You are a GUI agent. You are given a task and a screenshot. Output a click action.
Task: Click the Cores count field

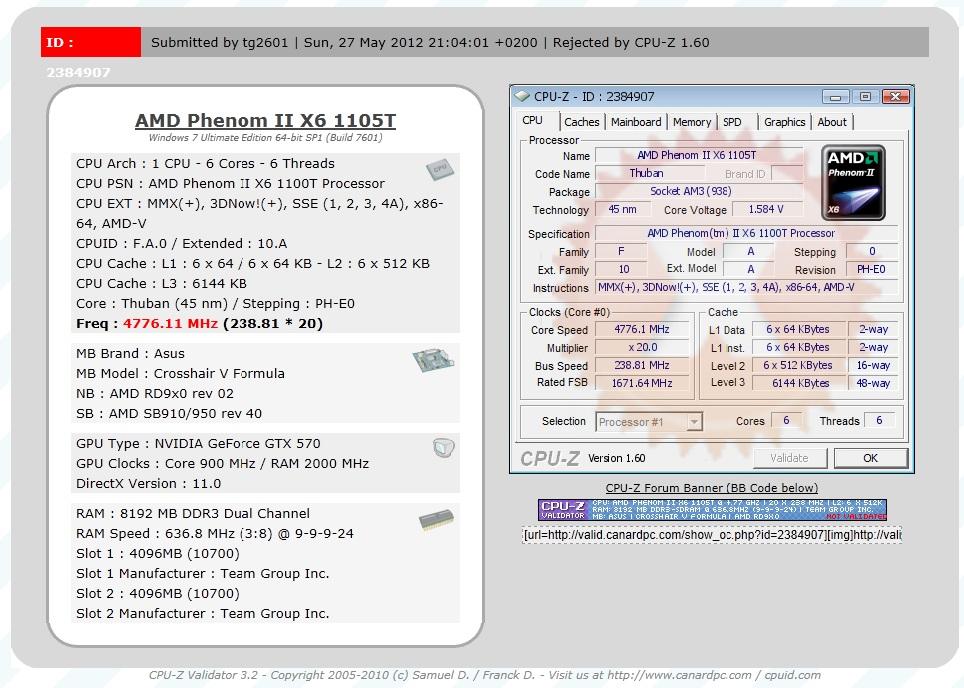tap(786, 421)
